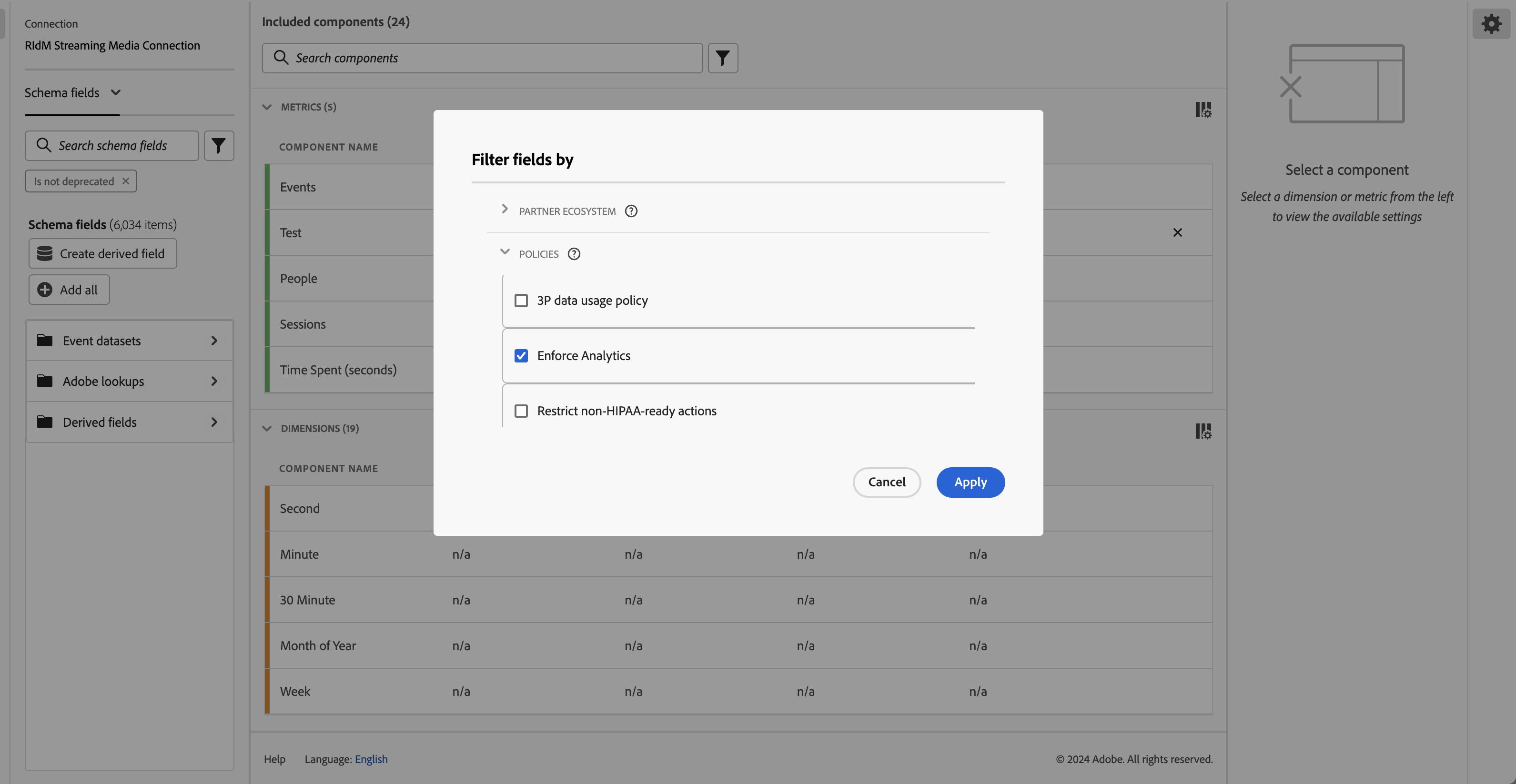Click the included components filter funnel icon

click(723, 58)
